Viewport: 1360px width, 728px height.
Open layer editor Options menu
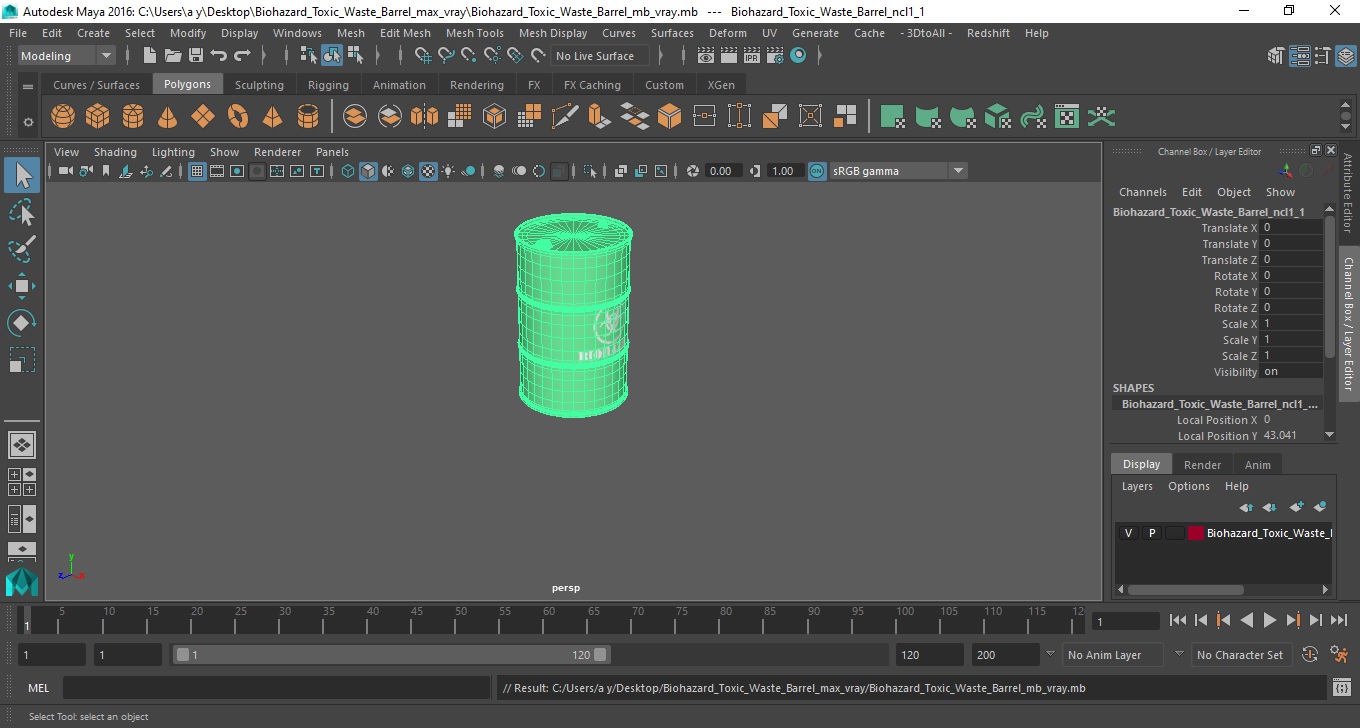(1188, 486)
